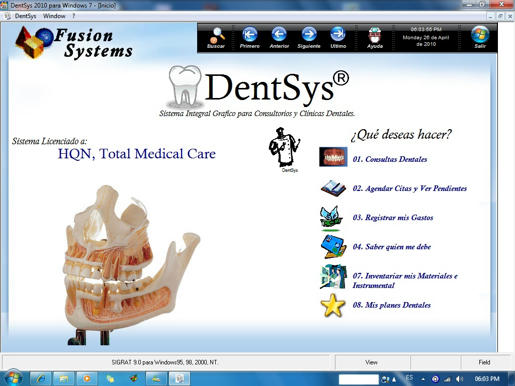Open 02. Agendar Citas y Ver Pendientes
This screenshot has height=386, width=515.
[410, 189]
